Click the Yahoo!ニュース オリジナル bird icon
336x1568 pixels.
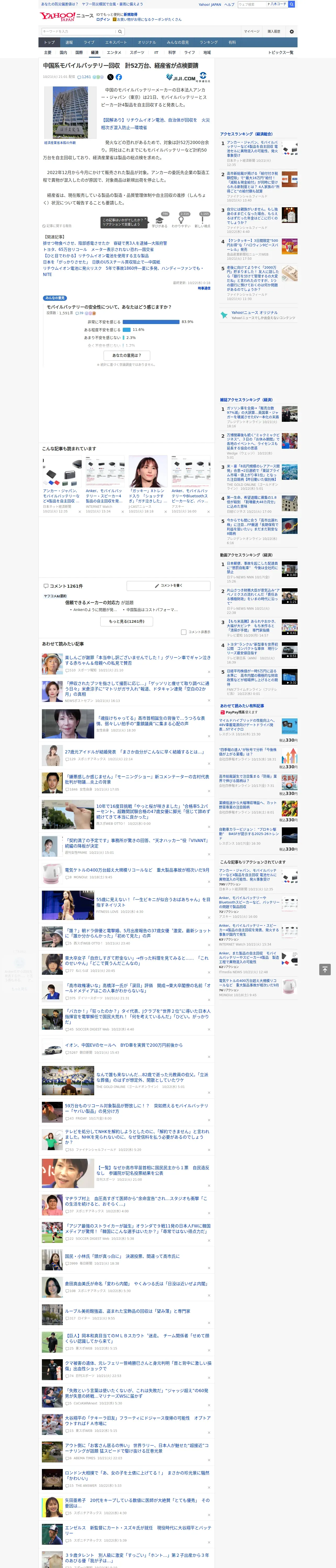click(225, 315)
